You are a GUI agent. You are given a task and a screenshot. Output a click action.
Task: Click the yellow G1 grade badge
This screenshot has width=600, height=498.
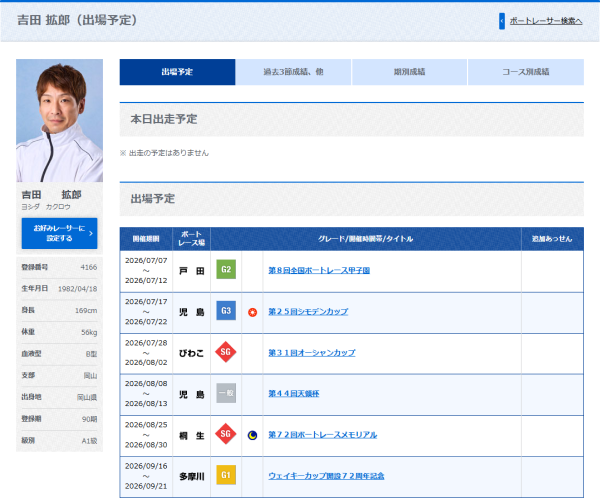coord(226,475)
